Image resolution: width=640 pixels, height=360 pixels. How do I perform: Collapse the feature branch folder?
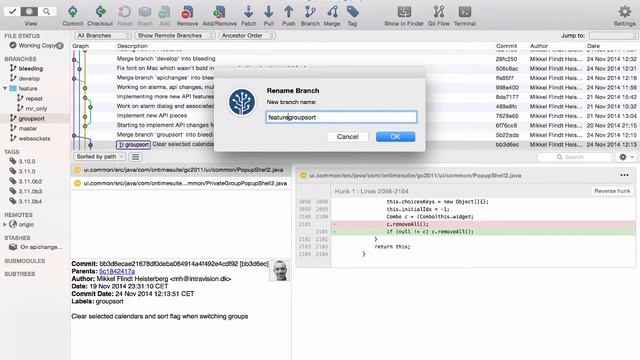(5, 89)
